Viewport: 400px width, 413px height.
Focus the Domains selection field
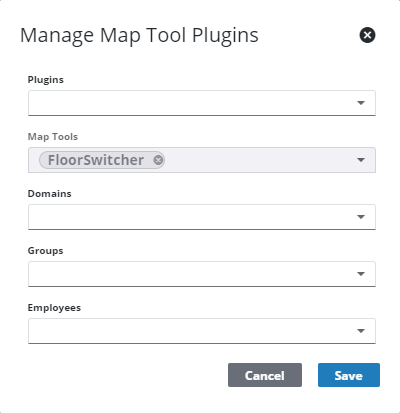(x=202, y=217)
